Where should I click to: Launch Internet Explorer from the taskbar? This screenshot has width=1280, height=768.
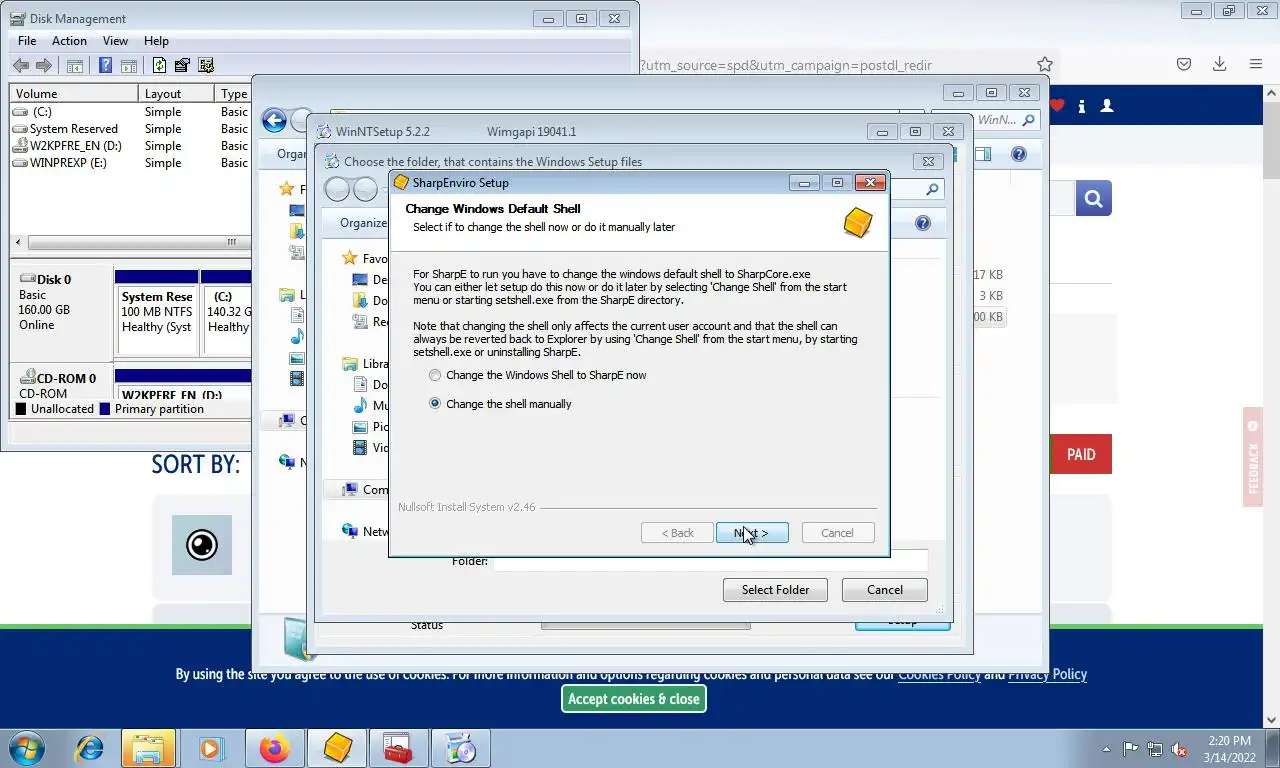90,748
